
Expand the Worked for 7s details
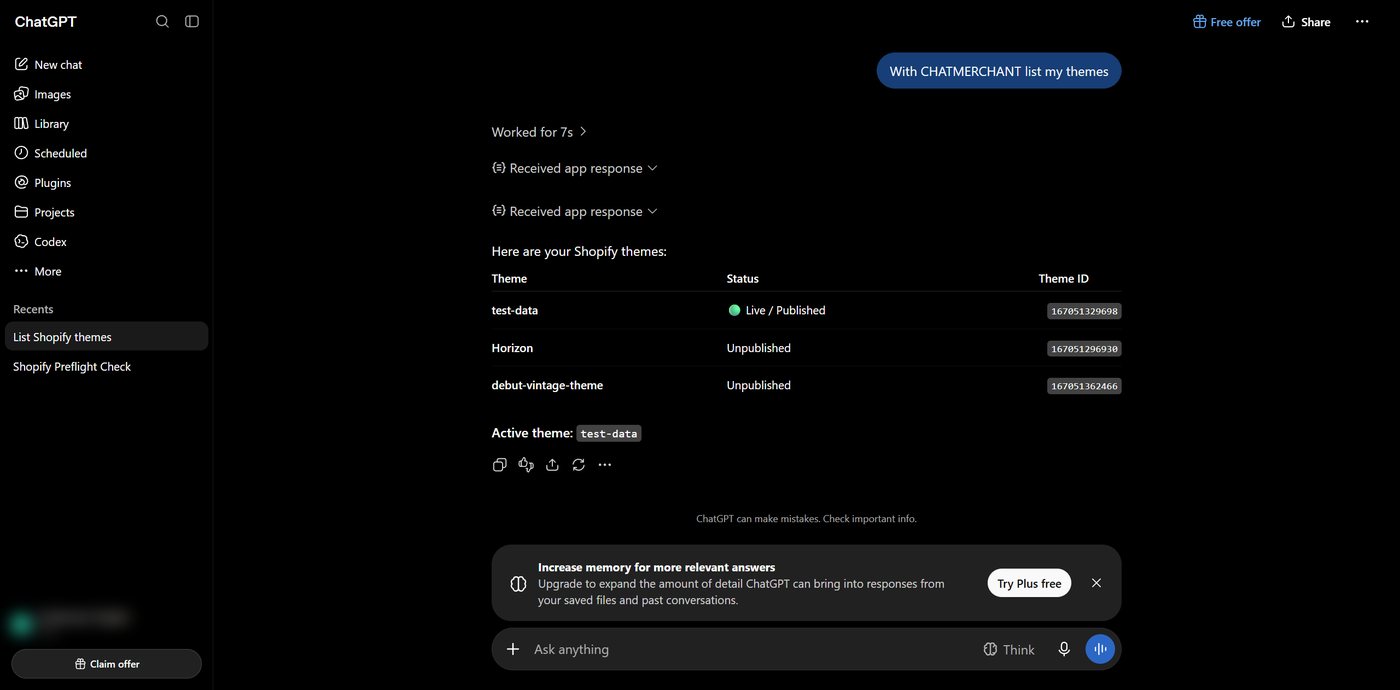(x=540, y=132)
